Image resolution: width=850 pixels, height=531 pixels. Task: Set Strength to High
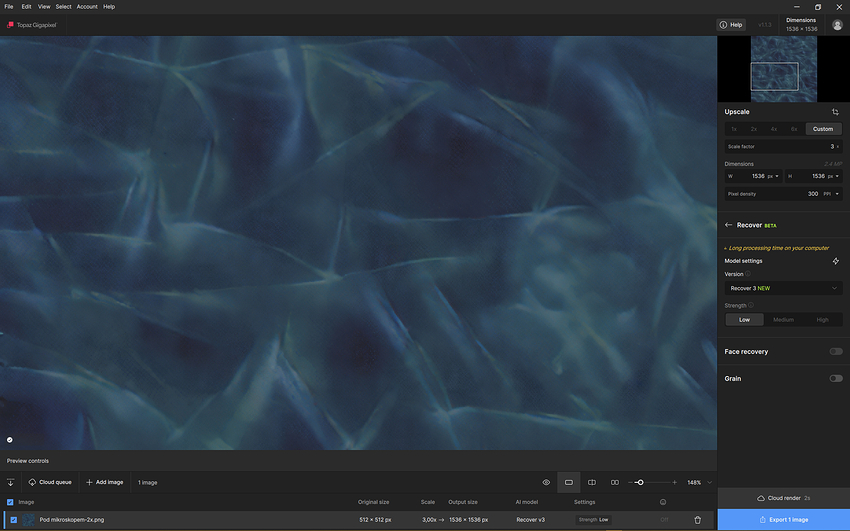(822, 320)
